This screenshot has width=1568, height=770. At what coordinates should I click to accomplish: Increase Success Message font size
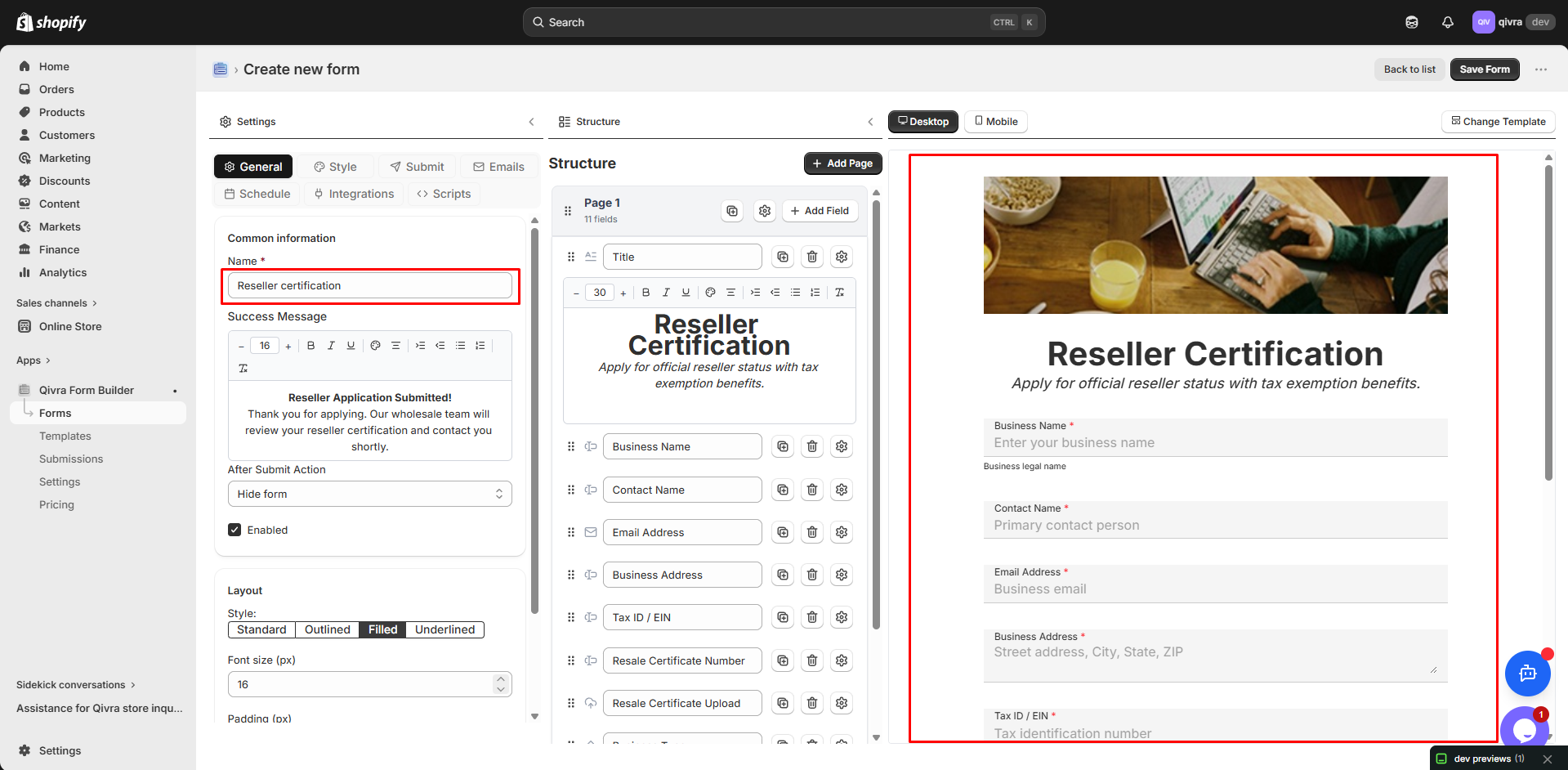pos(288,346)
